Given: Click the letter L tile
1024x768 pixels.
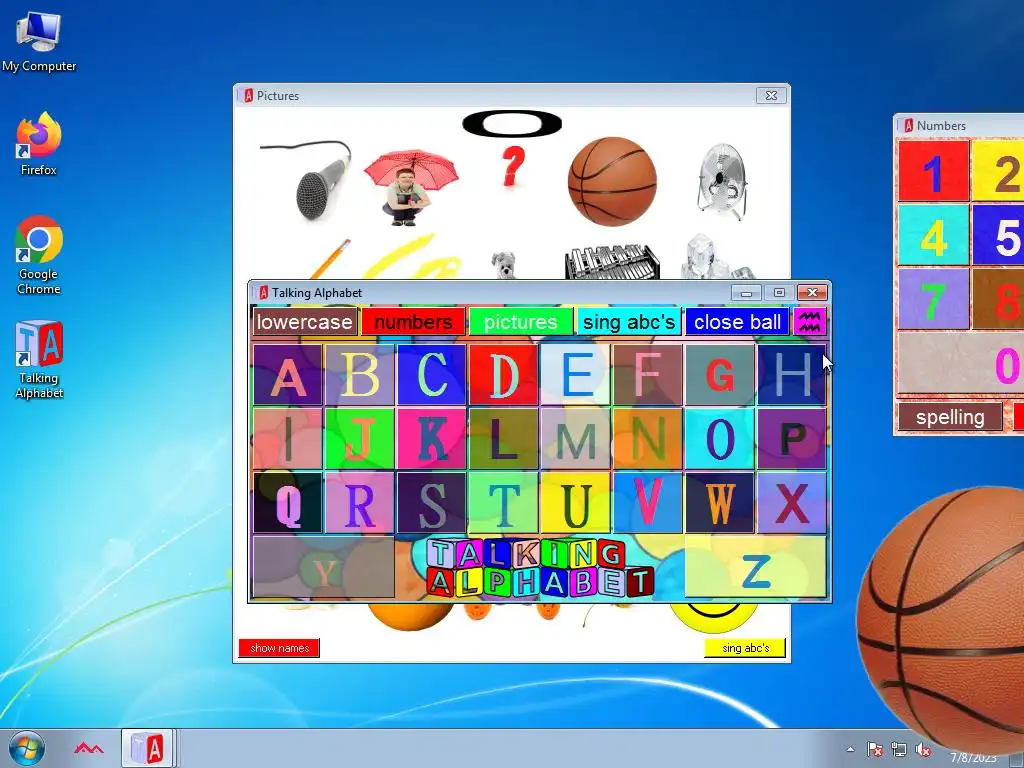Looking at the screenshot, I should tap(504, 439).
